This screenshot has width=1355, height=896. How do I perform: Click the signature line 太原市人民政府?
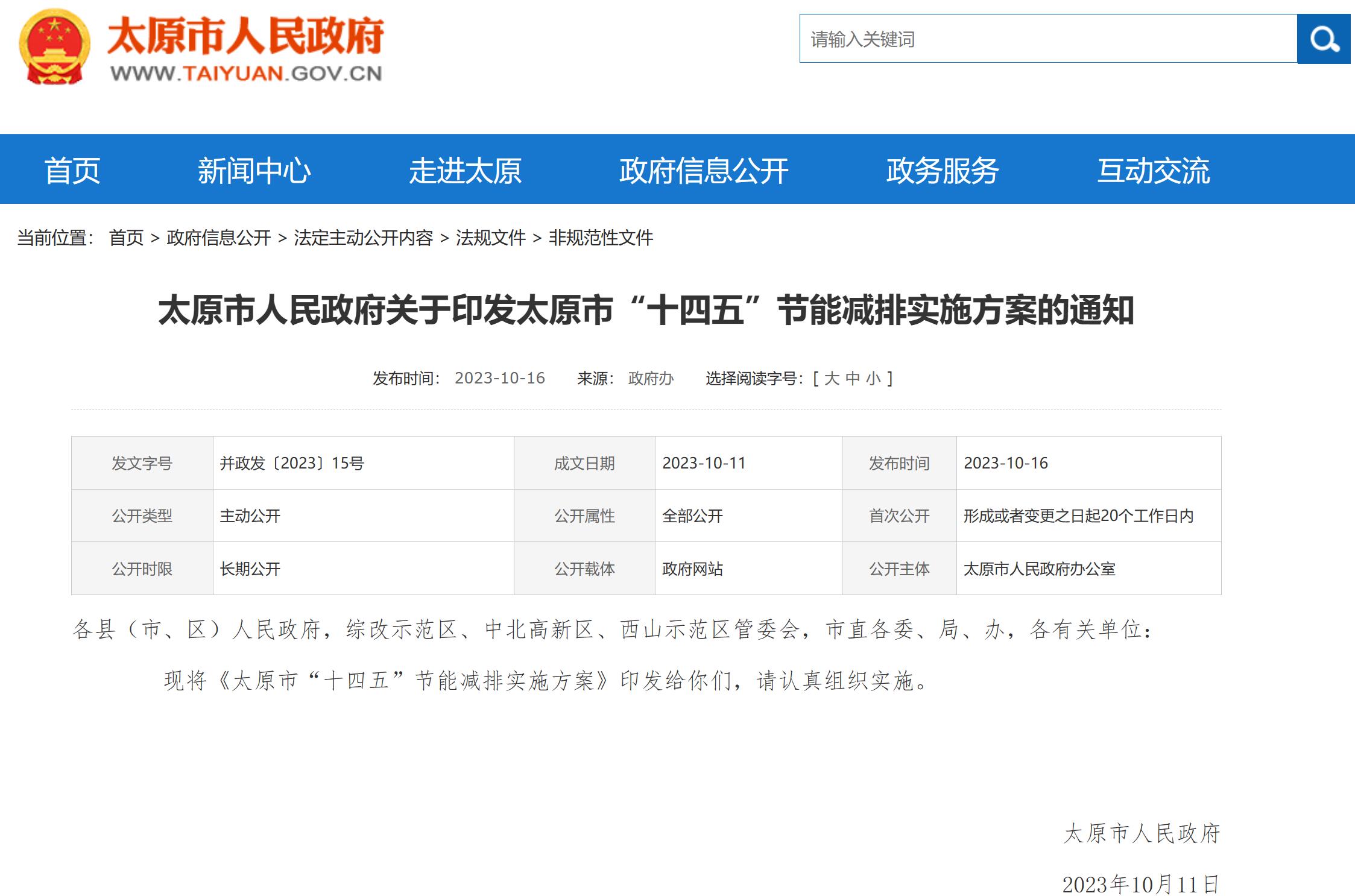tap(1142, 833)
